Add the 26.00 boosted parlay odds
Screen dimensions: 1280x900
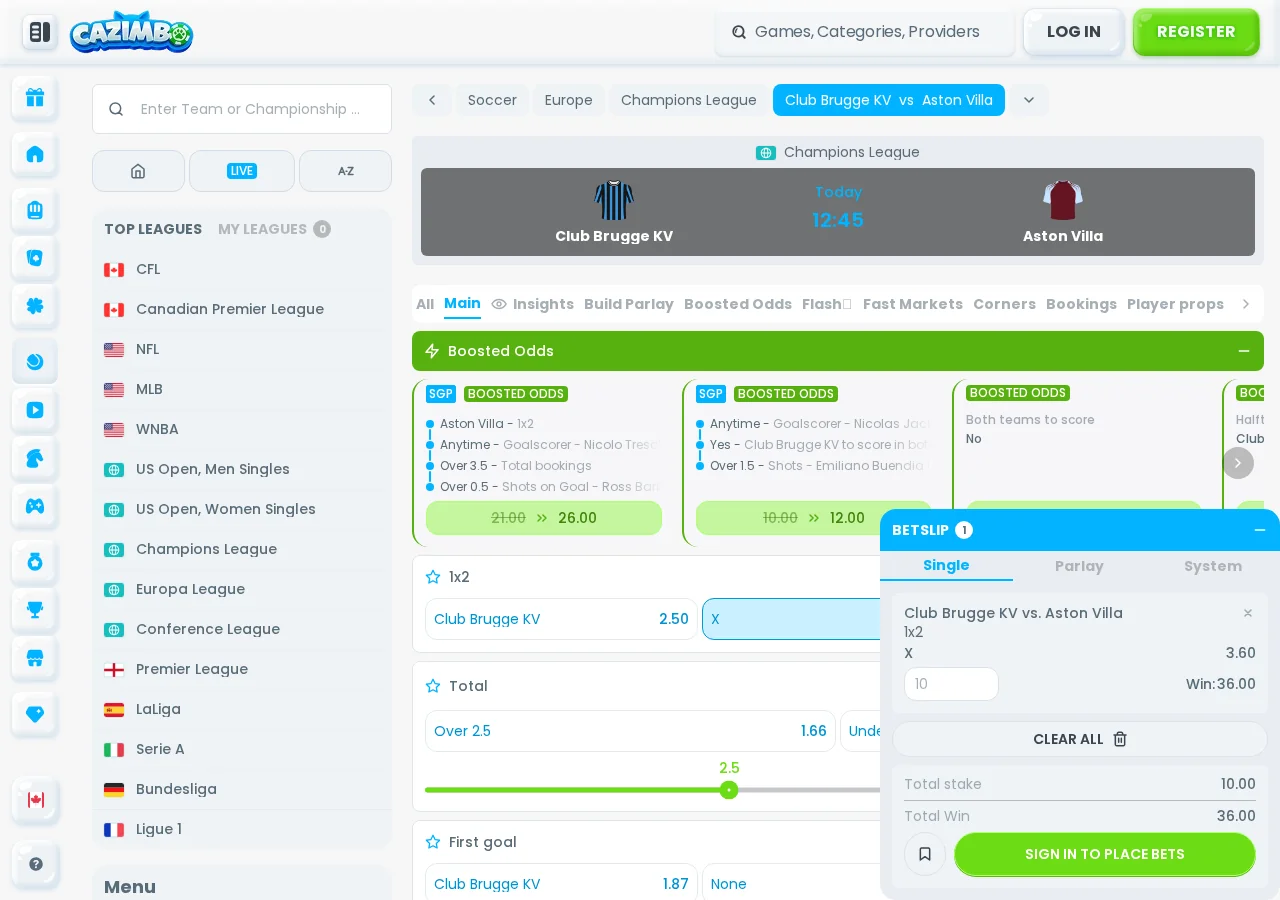(544, 518)
